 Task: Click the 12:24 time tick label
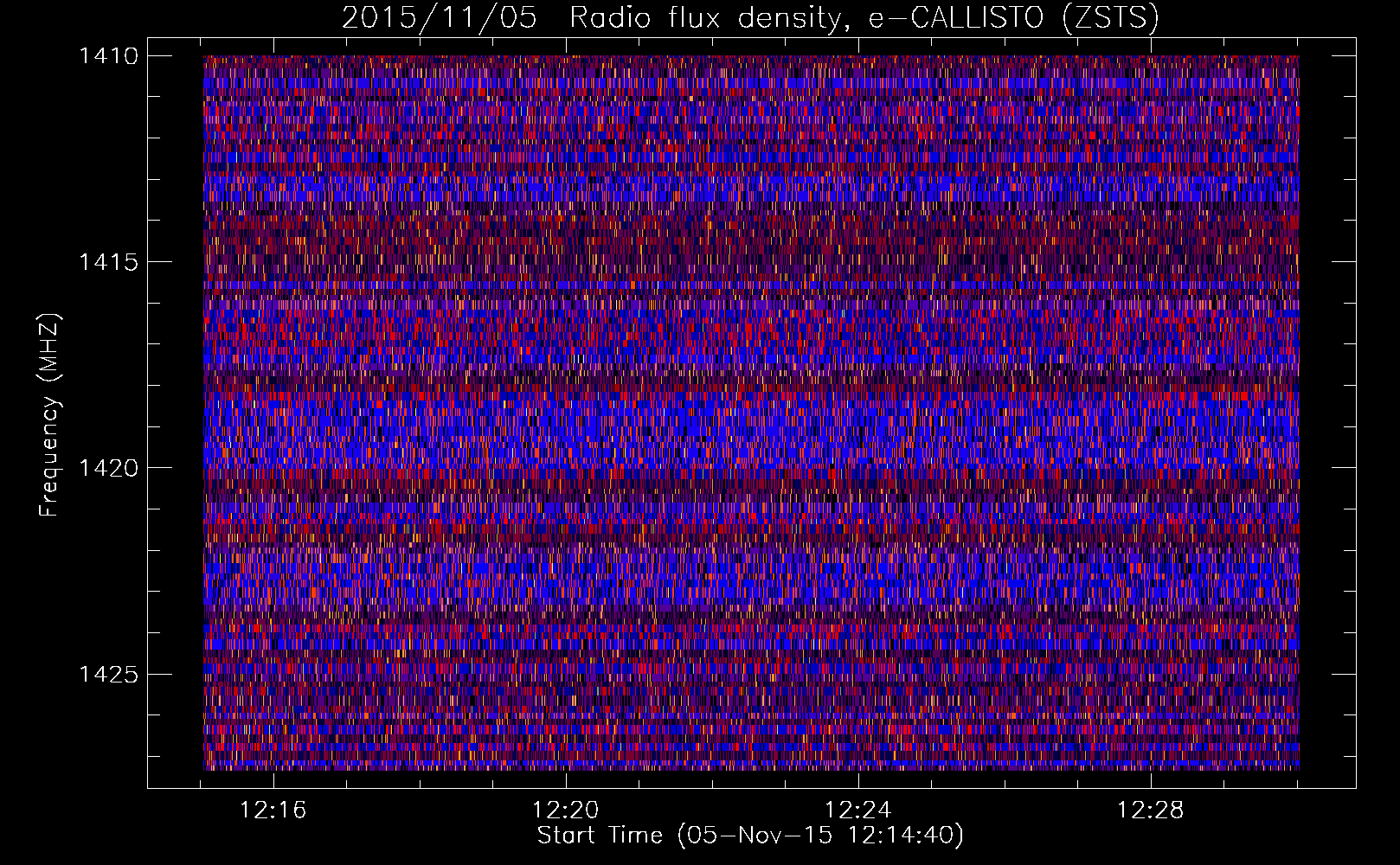point(858,811)
